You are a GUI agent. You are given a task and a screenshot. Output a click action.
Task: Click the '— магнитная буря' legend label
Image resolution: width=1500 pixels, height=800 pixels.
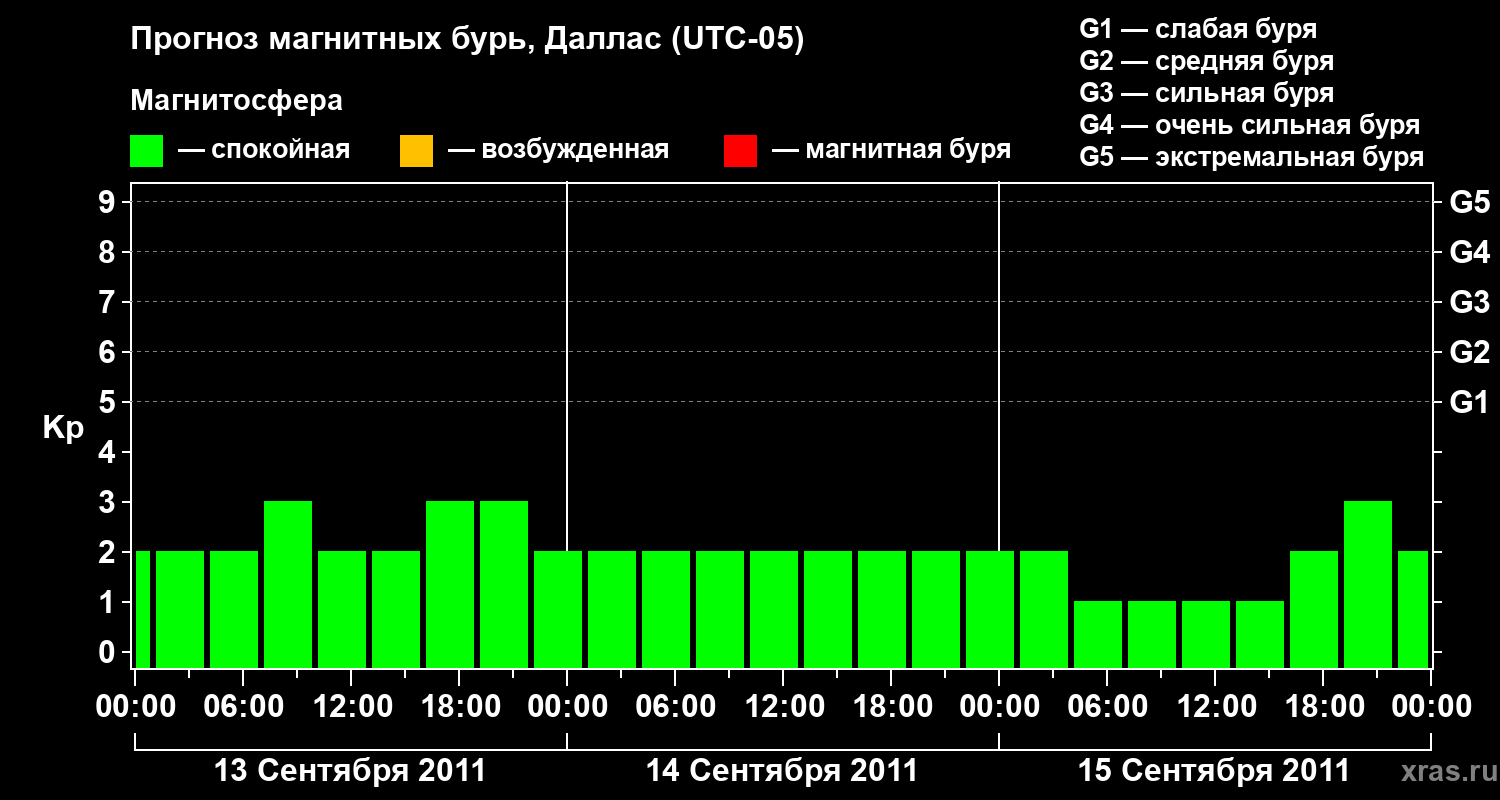891,150
